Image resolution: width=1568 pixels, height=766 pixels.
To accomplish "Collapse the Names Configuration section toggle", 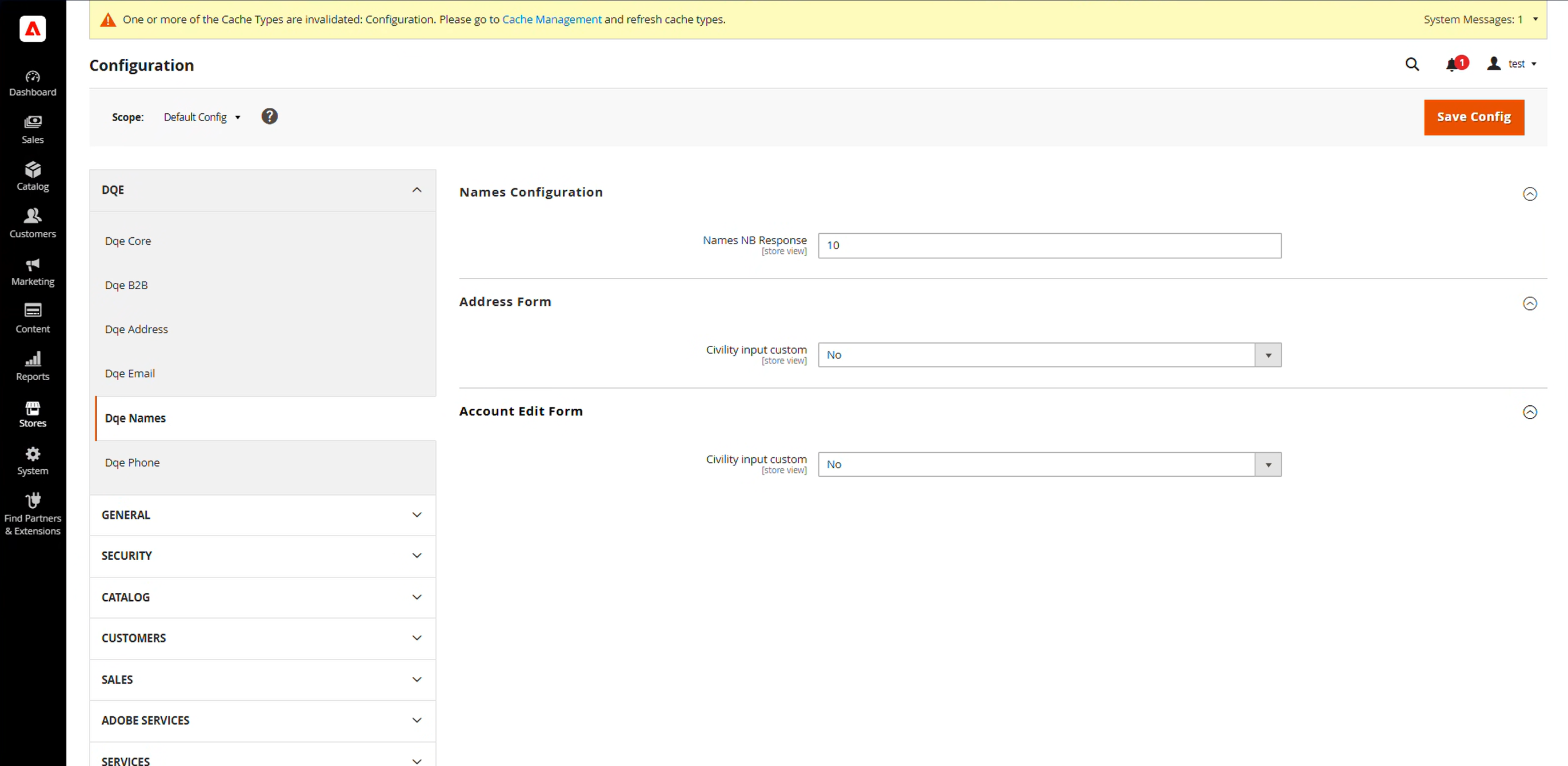I will coord(1529,194).
